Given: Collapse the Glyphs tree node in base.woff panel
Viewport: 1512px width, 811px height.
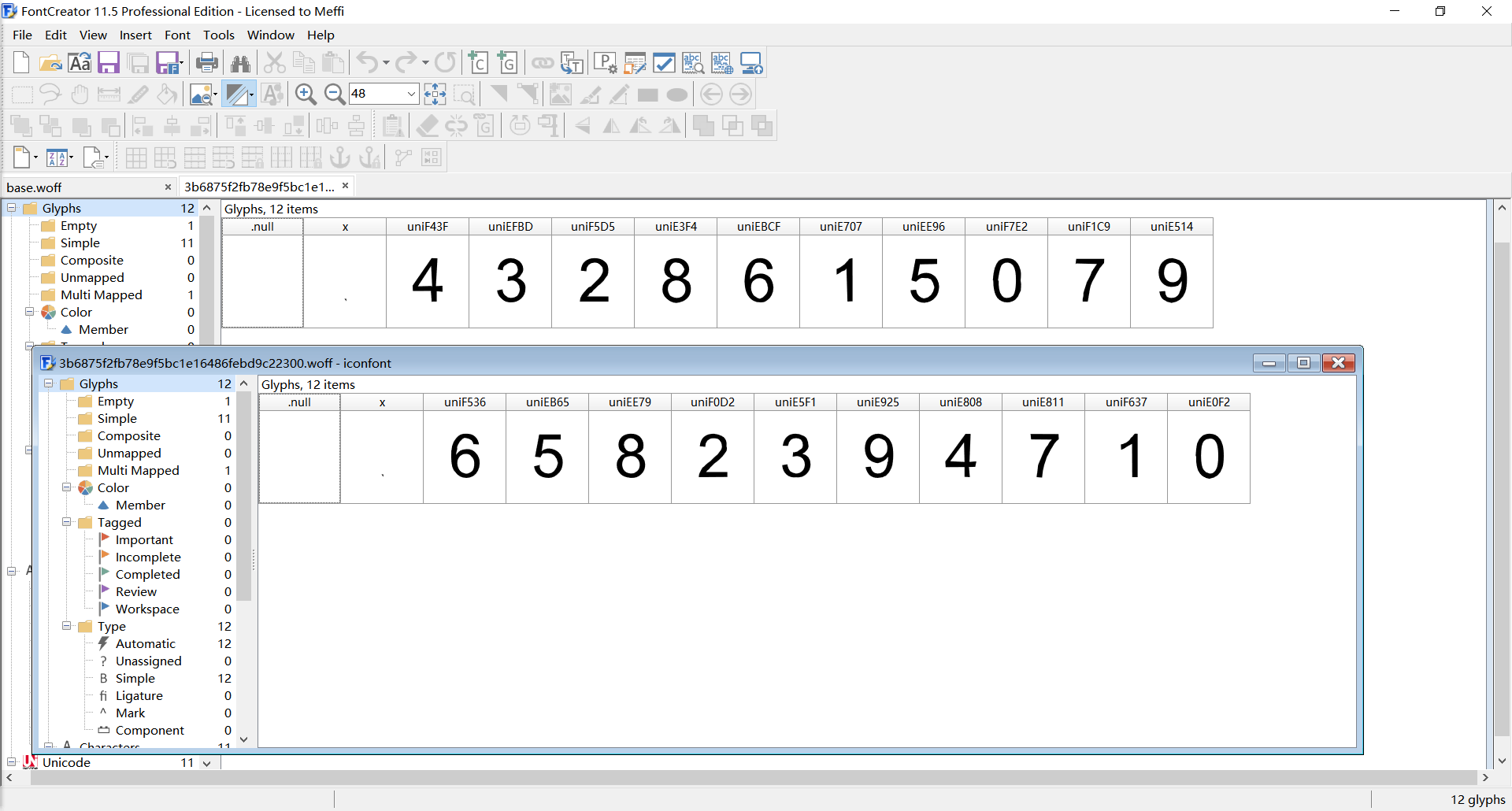Looking at the screenshot, I should tap(12, 208).
